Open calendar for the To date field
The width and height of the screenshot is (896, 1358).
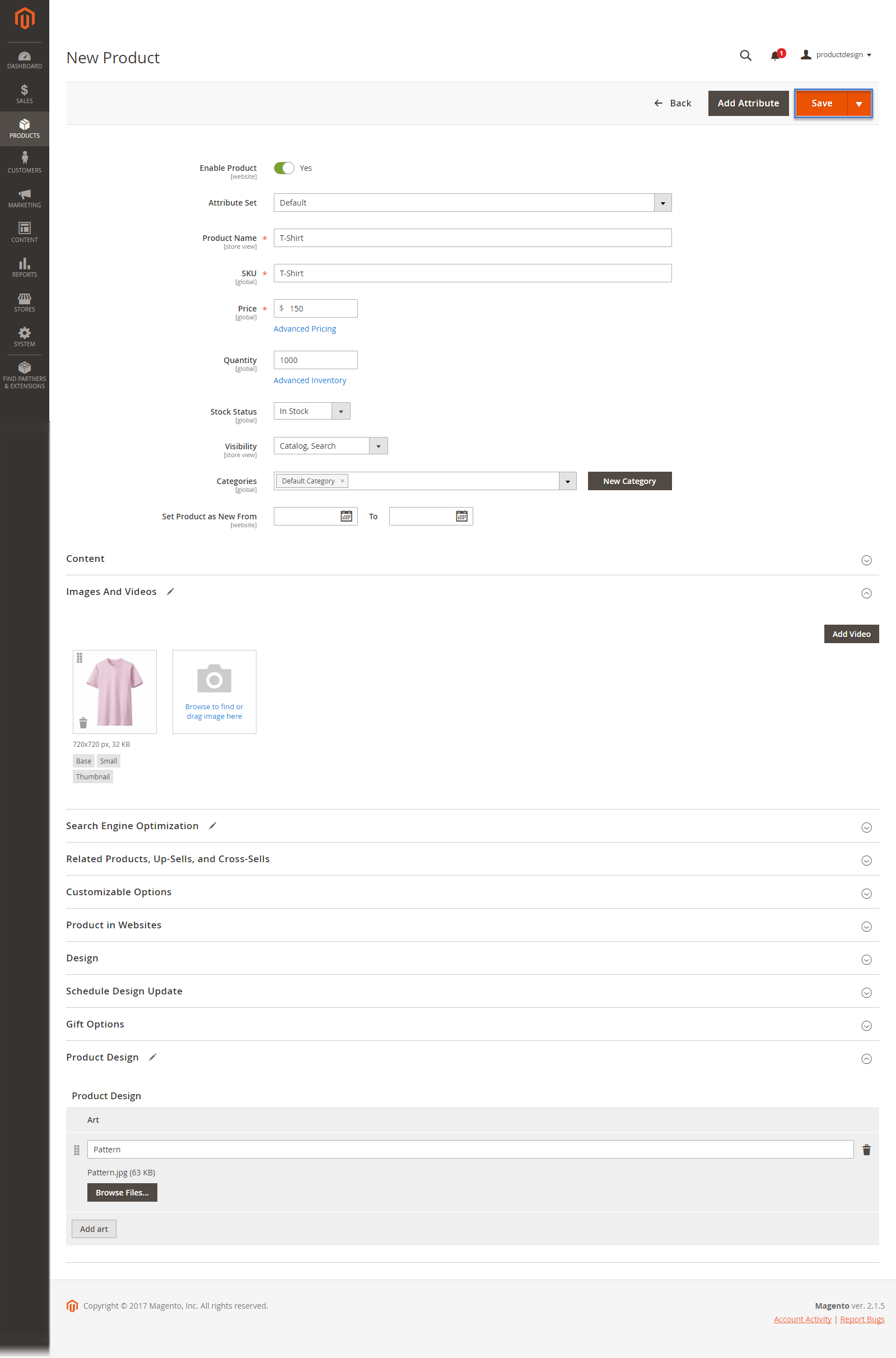(x=461, y=516)
